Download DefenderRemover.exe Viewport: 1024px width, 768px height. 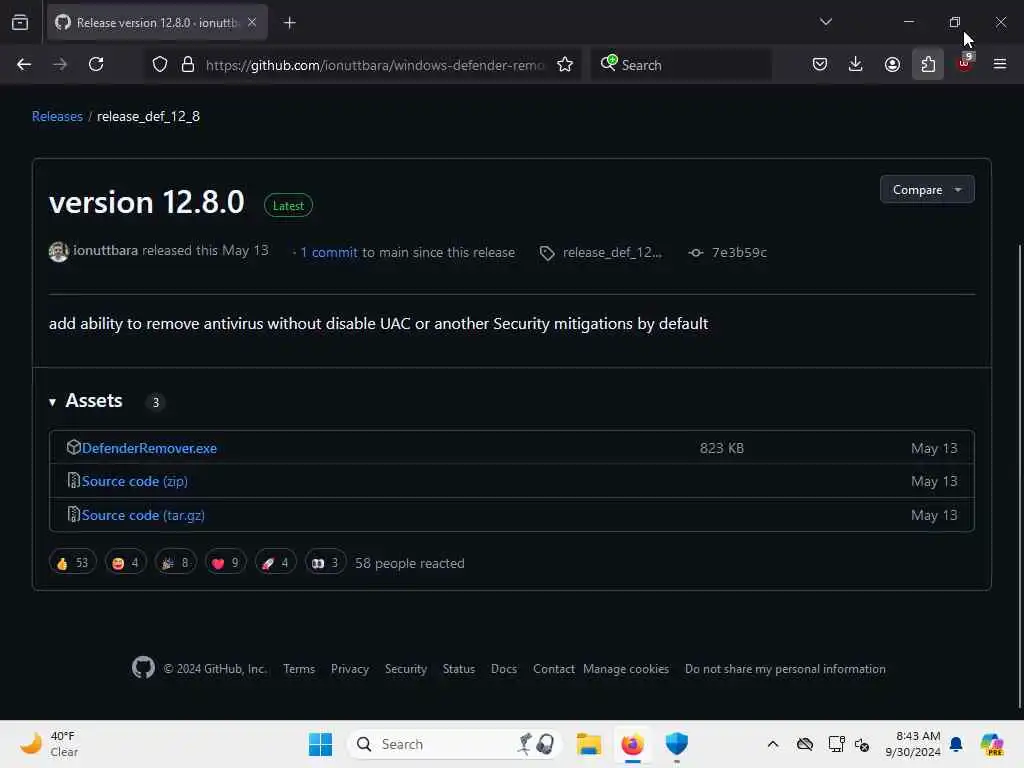pos(149,448)
